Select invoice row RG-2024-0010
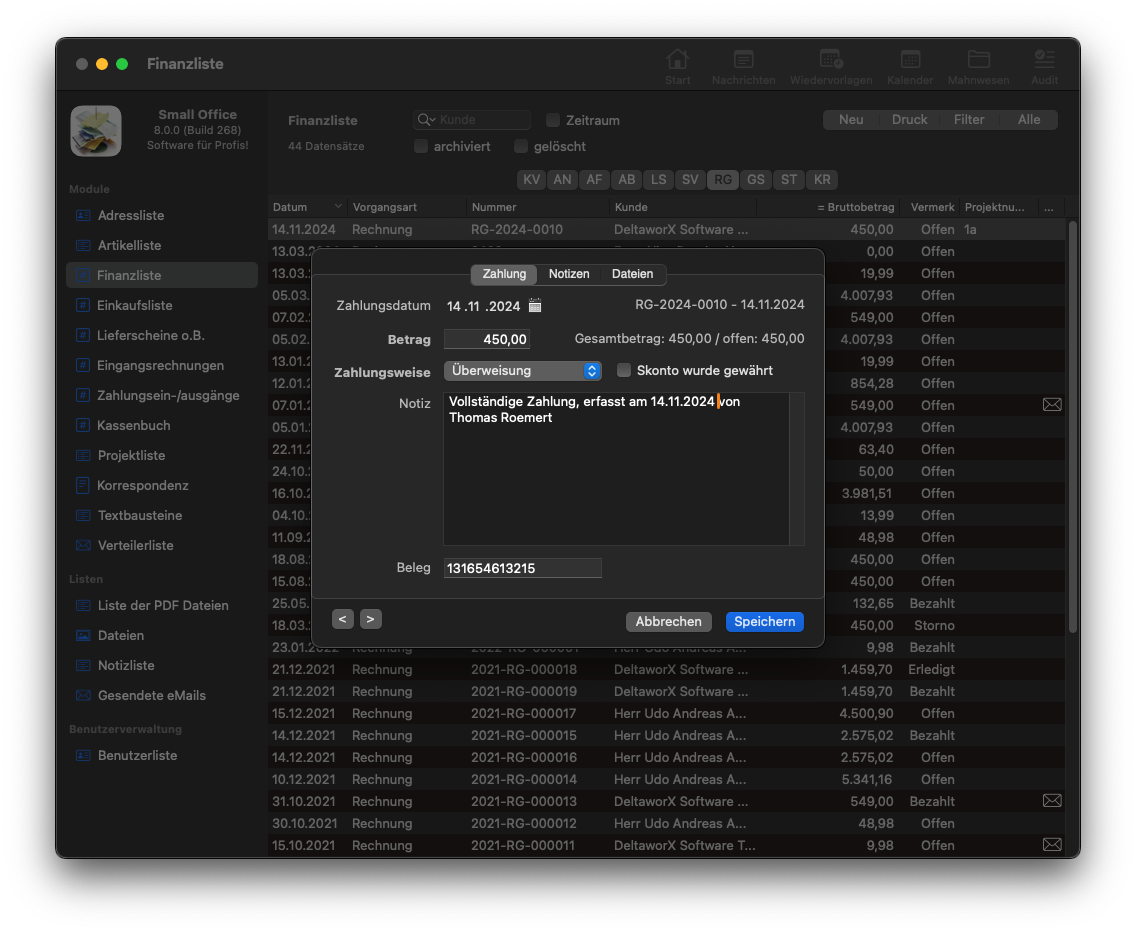 coord(667,230)
